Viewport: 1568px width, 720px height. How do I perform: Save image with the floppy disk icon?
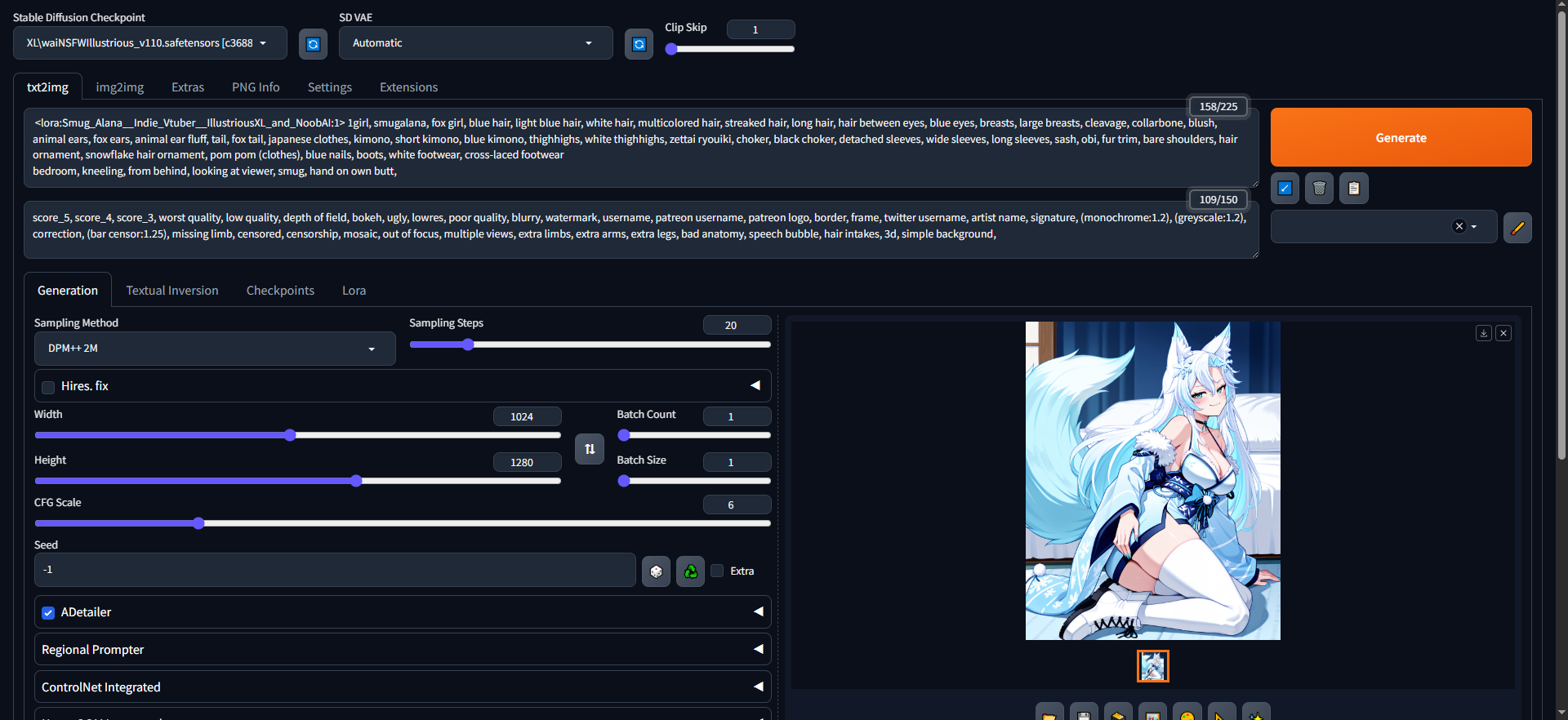(1084, 712)
